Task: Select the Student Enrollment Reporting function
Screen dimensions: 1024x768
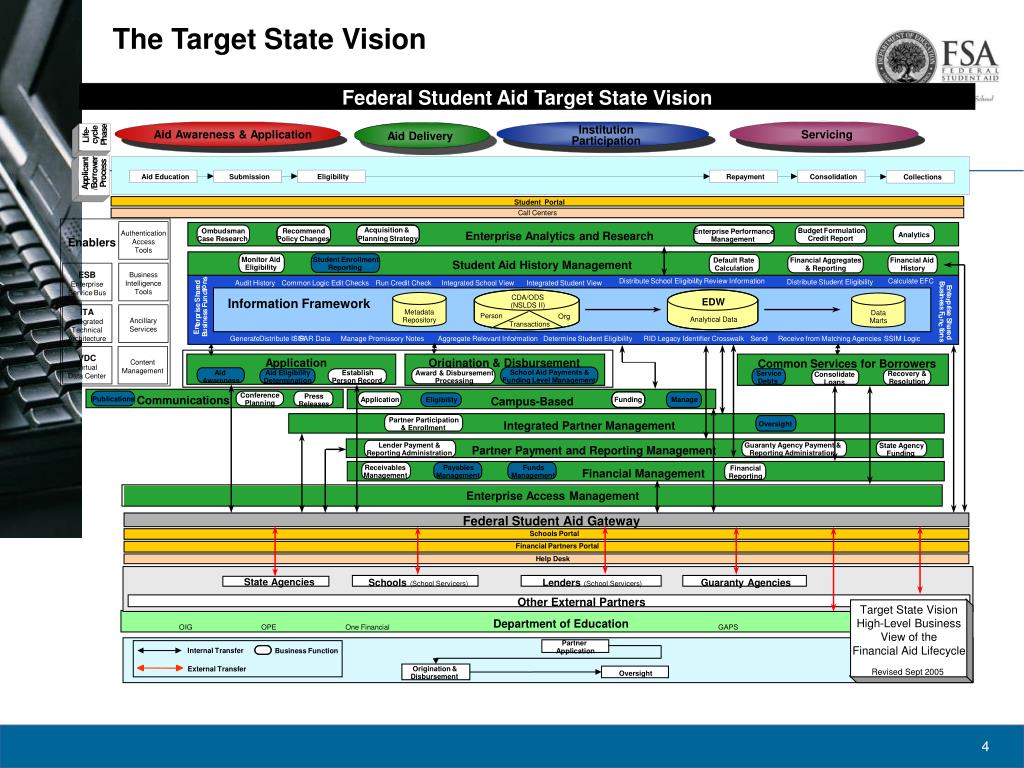Action: point(345,263)
